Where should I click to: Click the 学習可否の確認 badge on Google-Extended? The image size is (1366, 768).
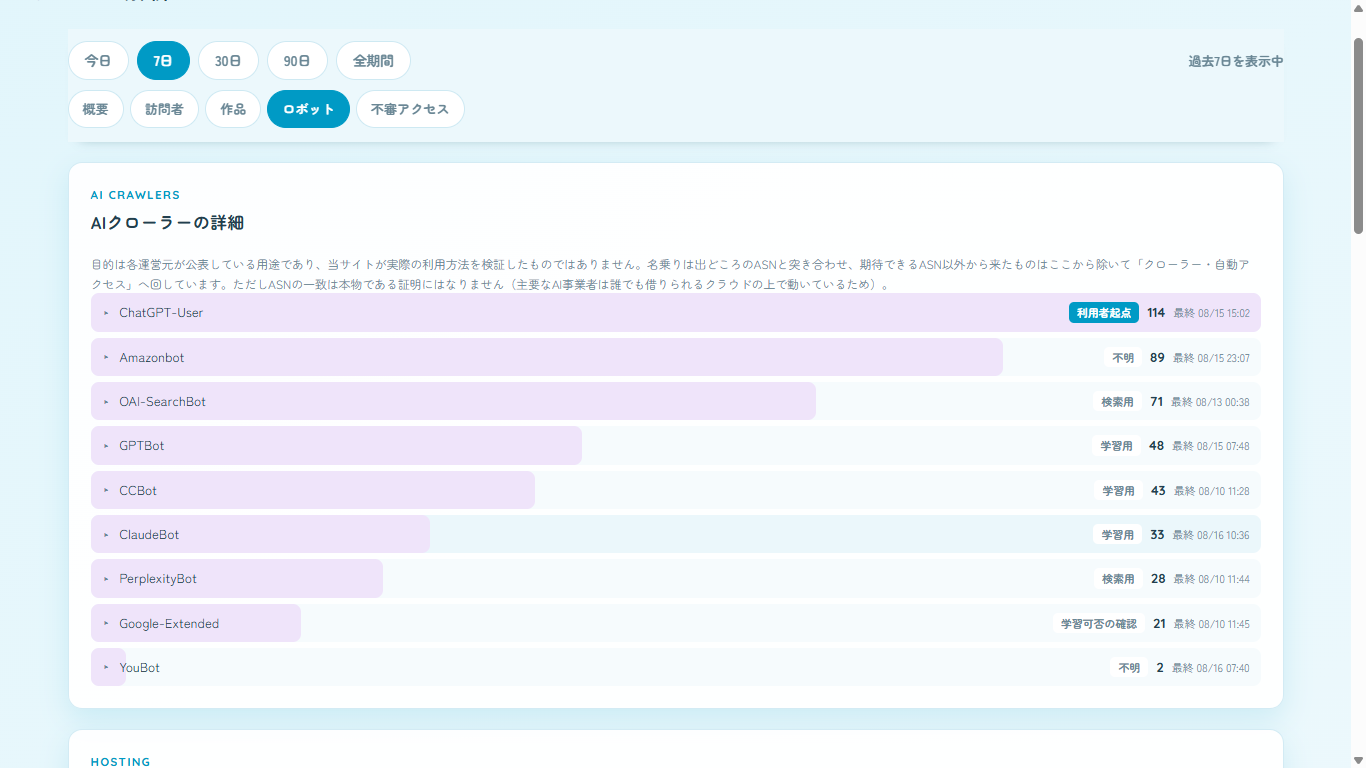tap(1099, 624)
